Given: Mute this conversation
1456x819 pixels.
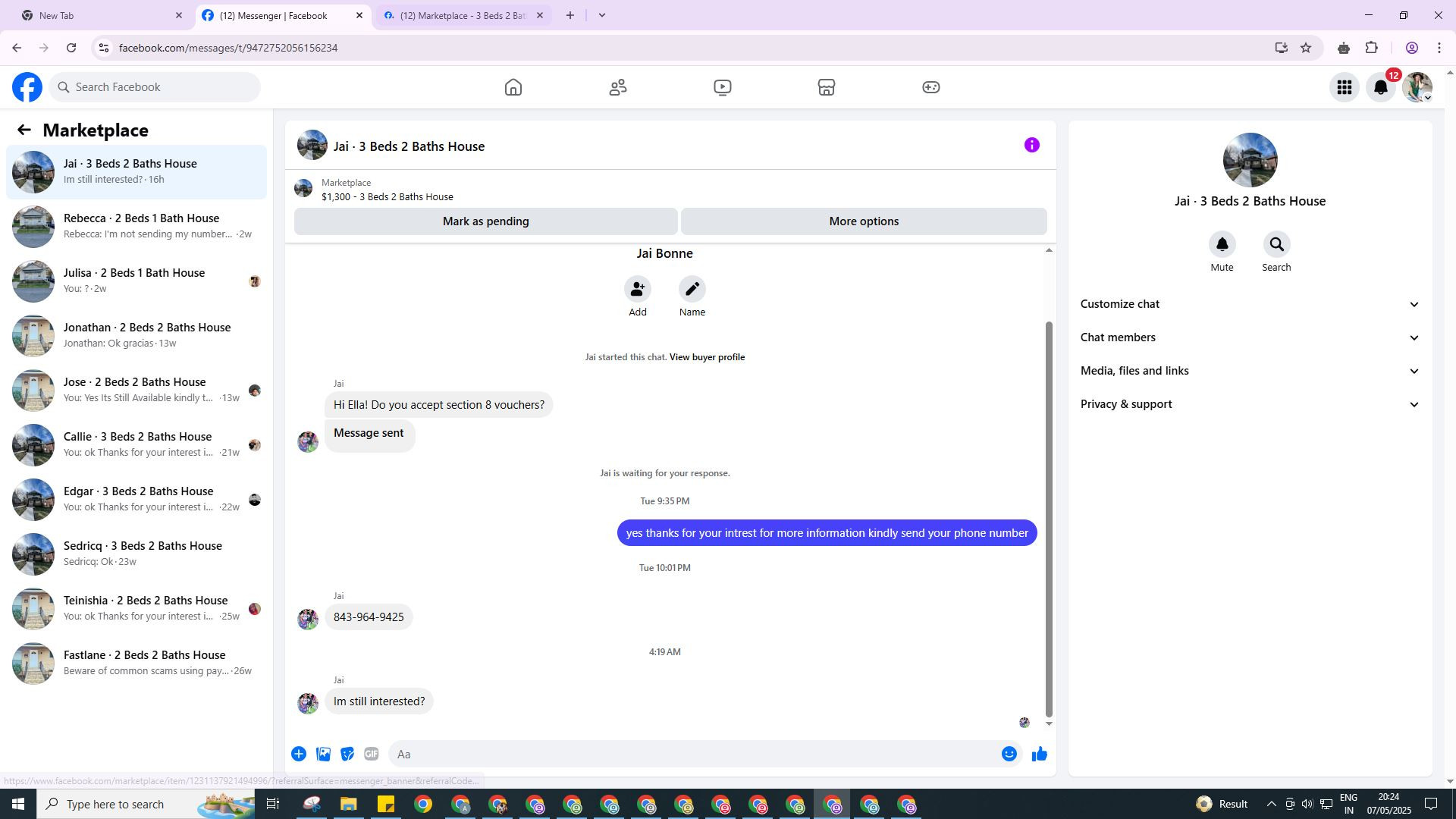Looking at the screenshot, I should tap(1222, 245).
